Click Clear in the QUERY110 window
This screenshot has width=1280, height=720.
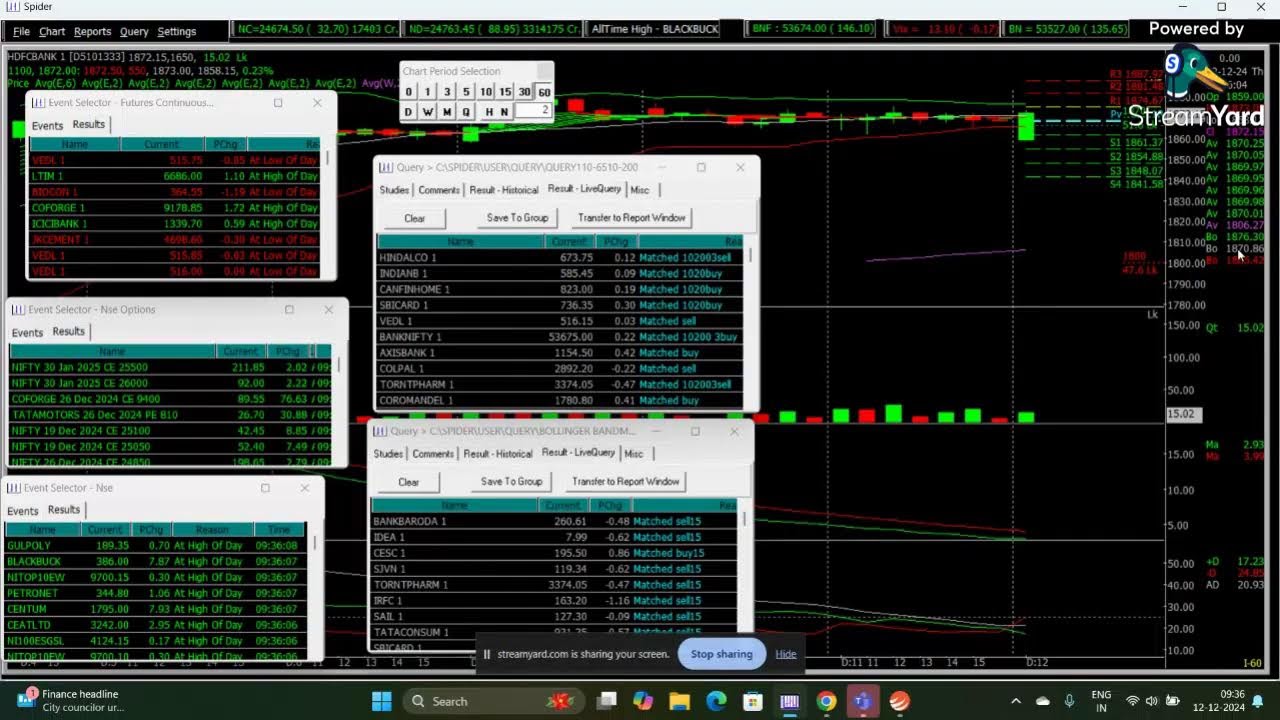(x=415, y=218)
